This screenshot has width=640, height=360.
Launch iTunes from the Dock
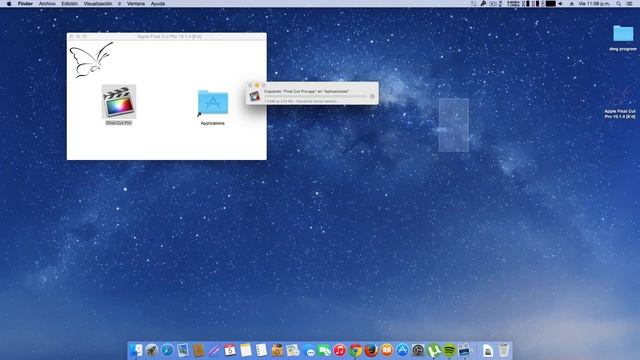340,350
